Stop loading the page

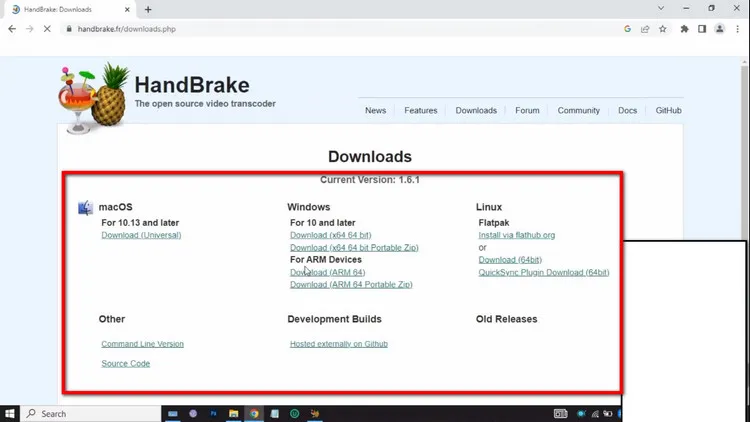47,29
